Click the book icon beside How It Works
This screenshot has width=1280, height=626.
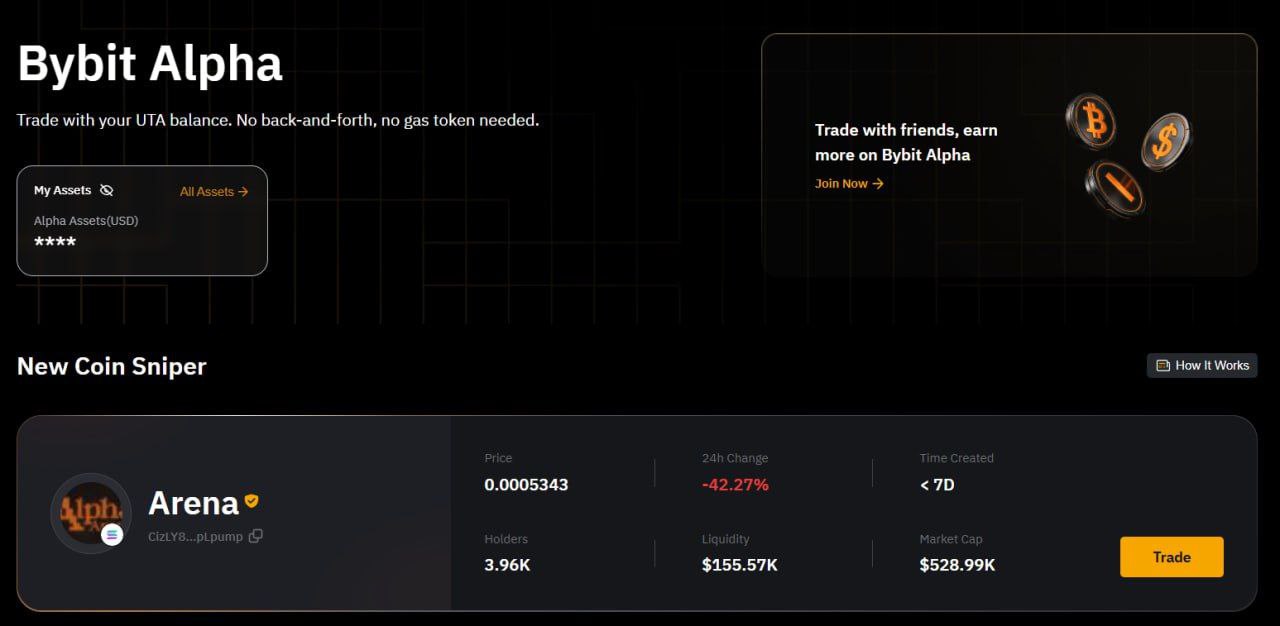[x=1163, y=365]
